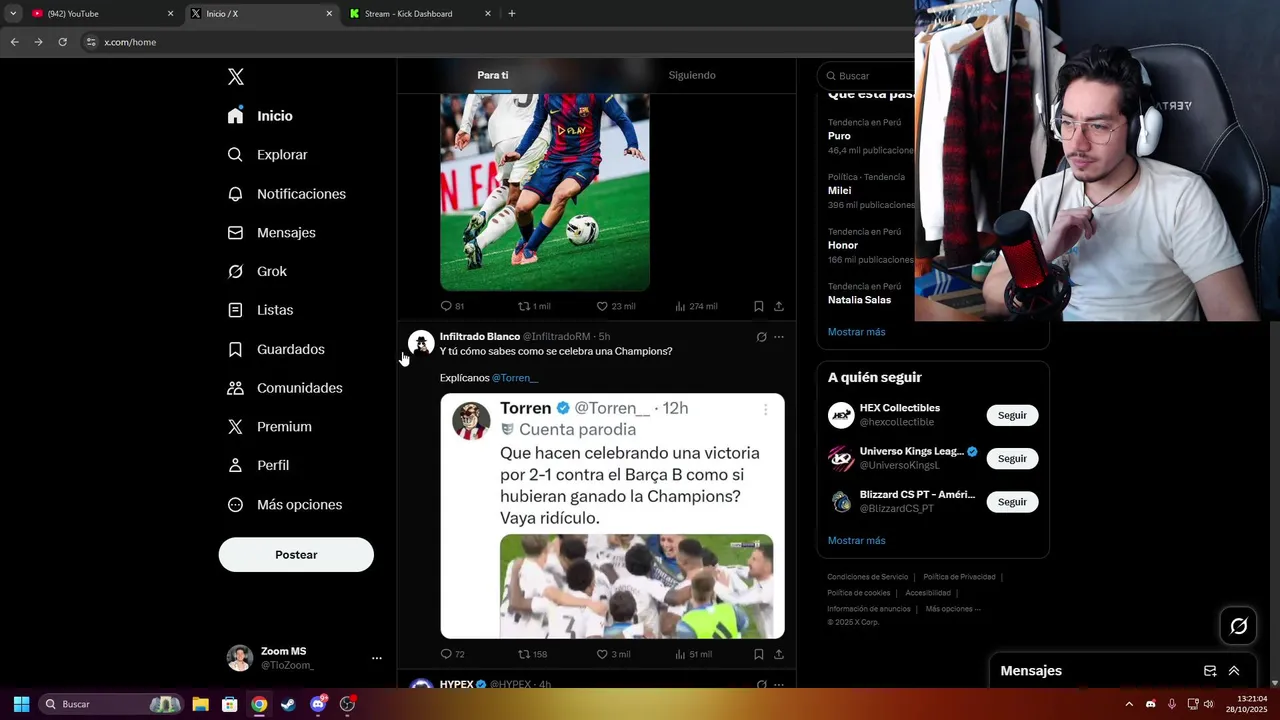Click the X logo in sidebar

click(x=236, y=77)
